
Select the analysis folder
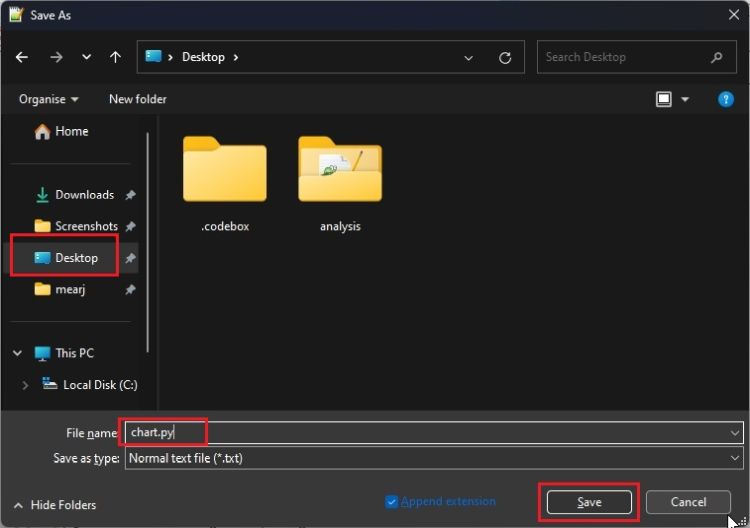point(340,185)
